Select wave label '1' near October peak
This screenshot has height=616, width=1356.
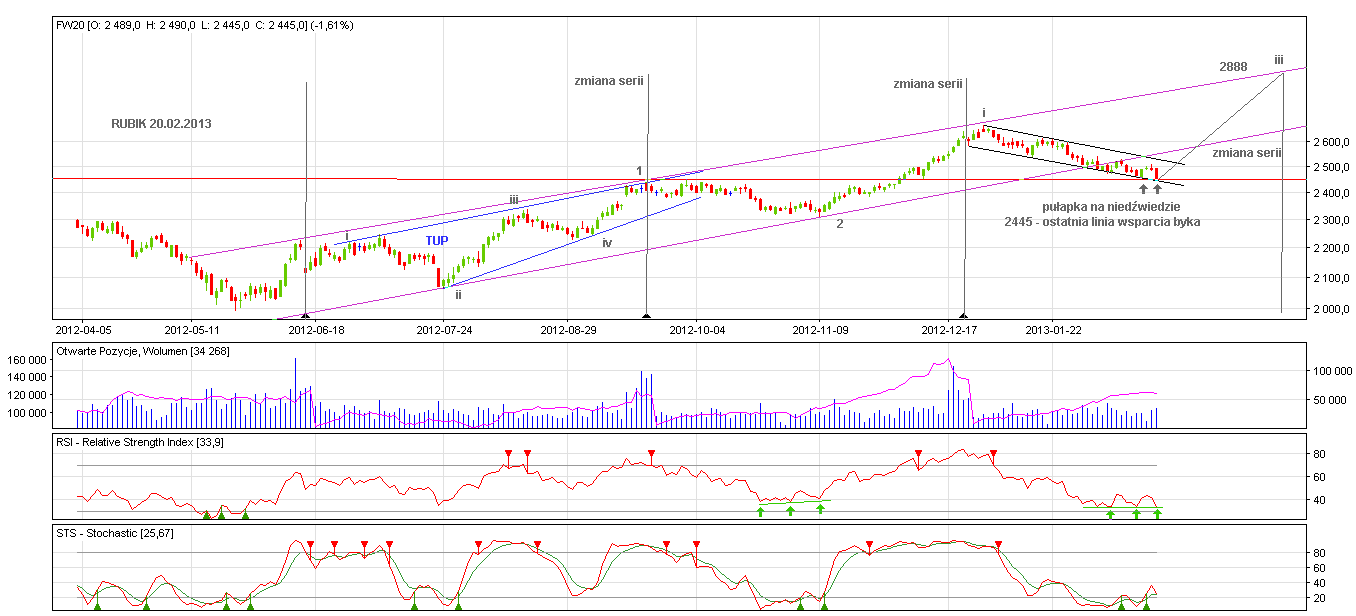tap(640, 171)
